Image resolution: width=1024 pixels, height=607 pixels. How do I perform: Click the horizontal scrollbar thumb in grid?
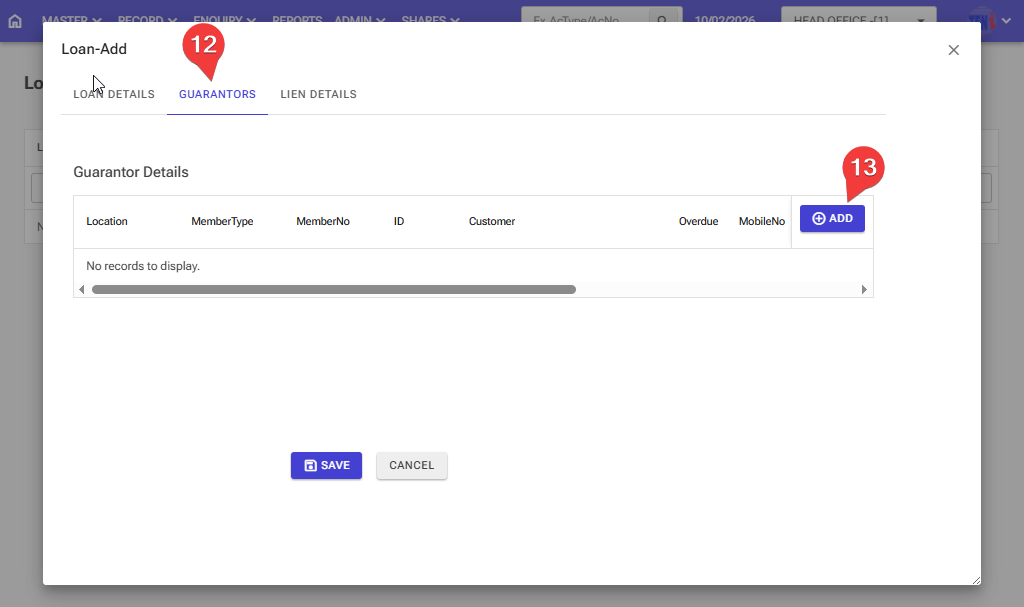[x=333, y=289]
